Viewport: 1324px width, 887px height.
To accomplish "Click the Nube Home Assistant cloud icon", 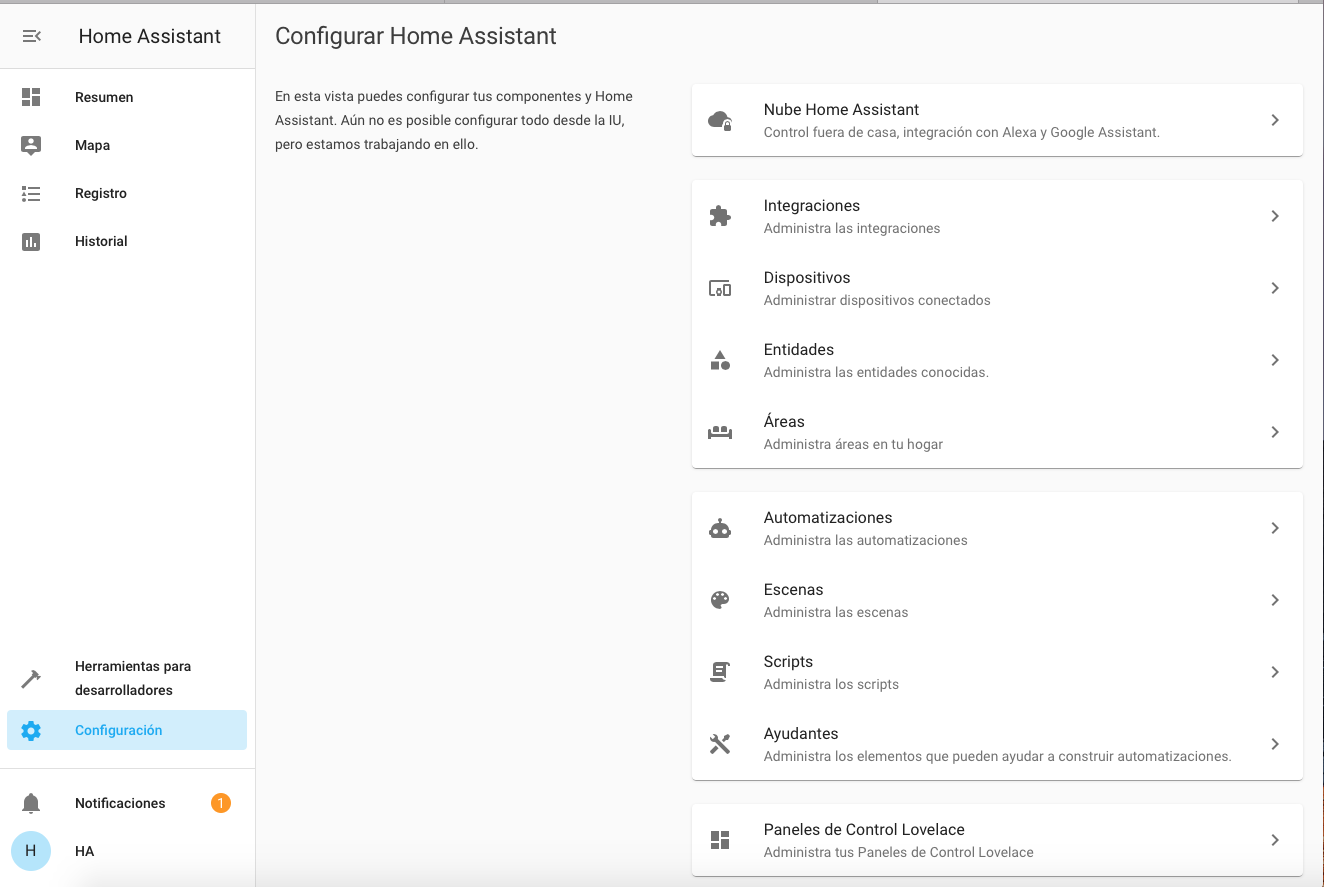I will click(x=720, y=120).
